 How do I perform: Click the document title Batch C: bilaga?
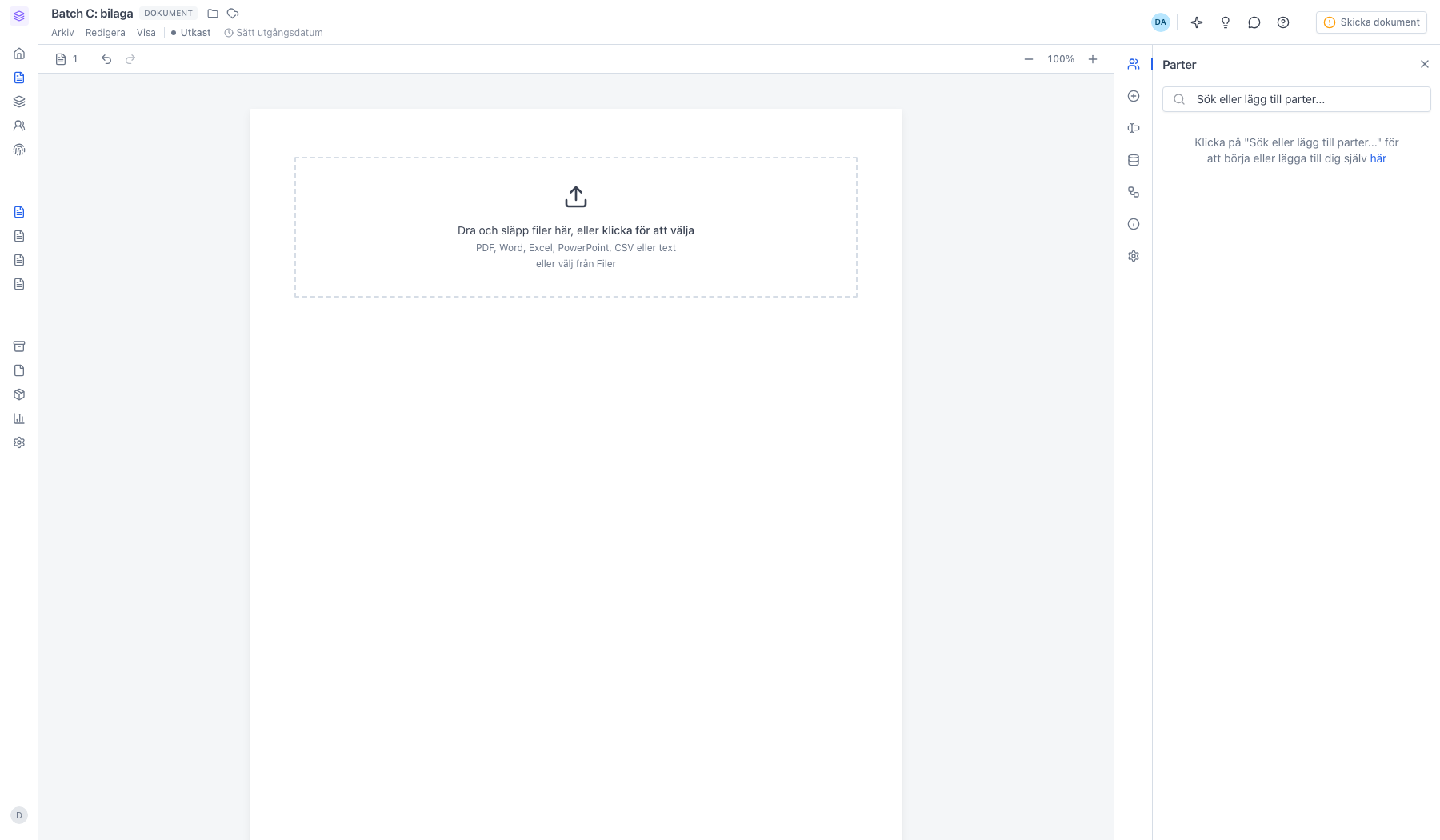tap(92, 14)
